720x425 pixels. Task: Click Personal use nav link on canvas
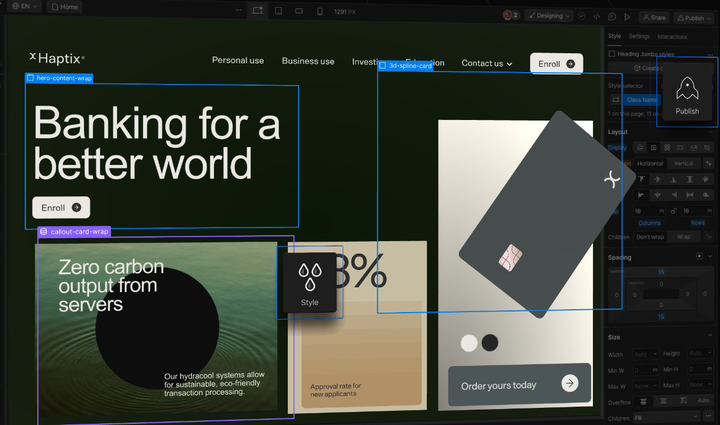[x=238, y=60]
